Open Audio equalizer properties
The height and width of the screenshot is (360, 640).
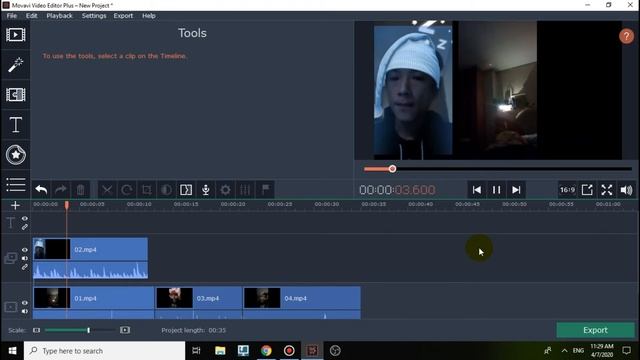[x=245, y=190]
